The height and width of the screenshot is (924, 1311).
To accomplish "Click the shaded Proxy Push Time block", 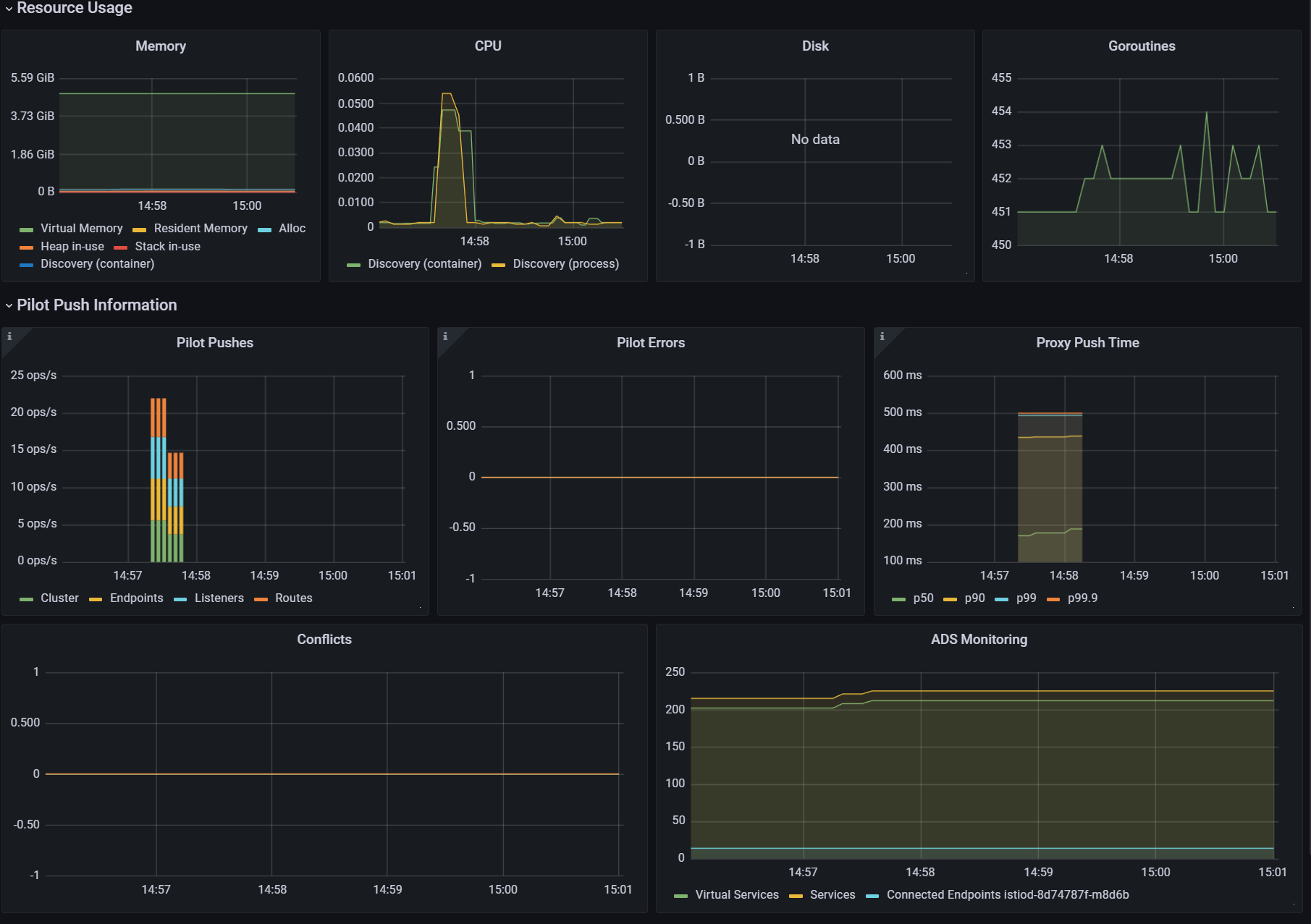I will coord(1050,487).
